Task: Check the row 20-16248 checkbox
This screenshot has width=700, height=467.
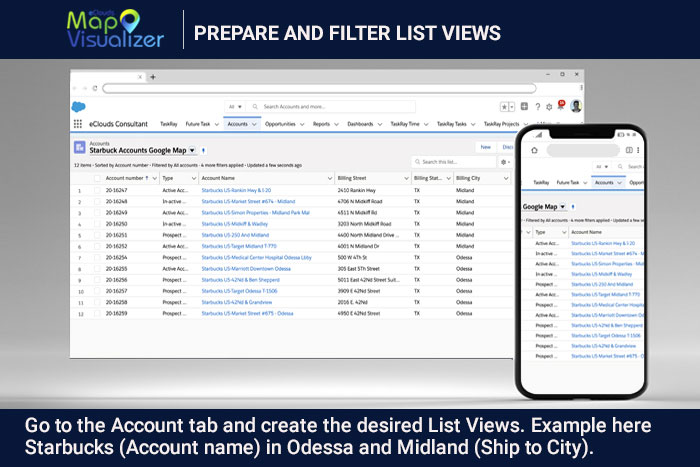Action: (97, 201)
